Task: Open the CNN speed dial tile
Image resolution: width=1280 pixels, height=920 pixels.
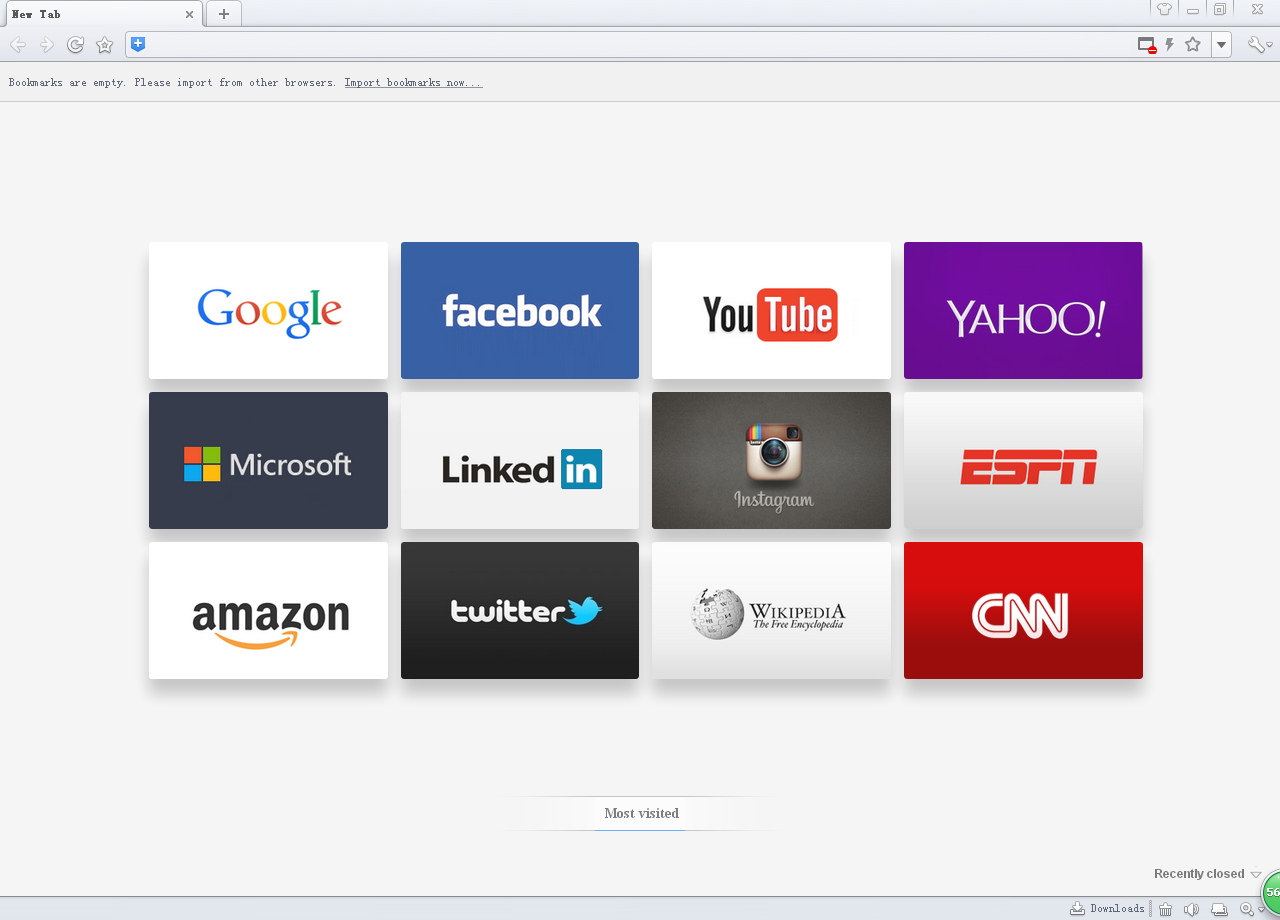Action: [x=1023, y=610]
